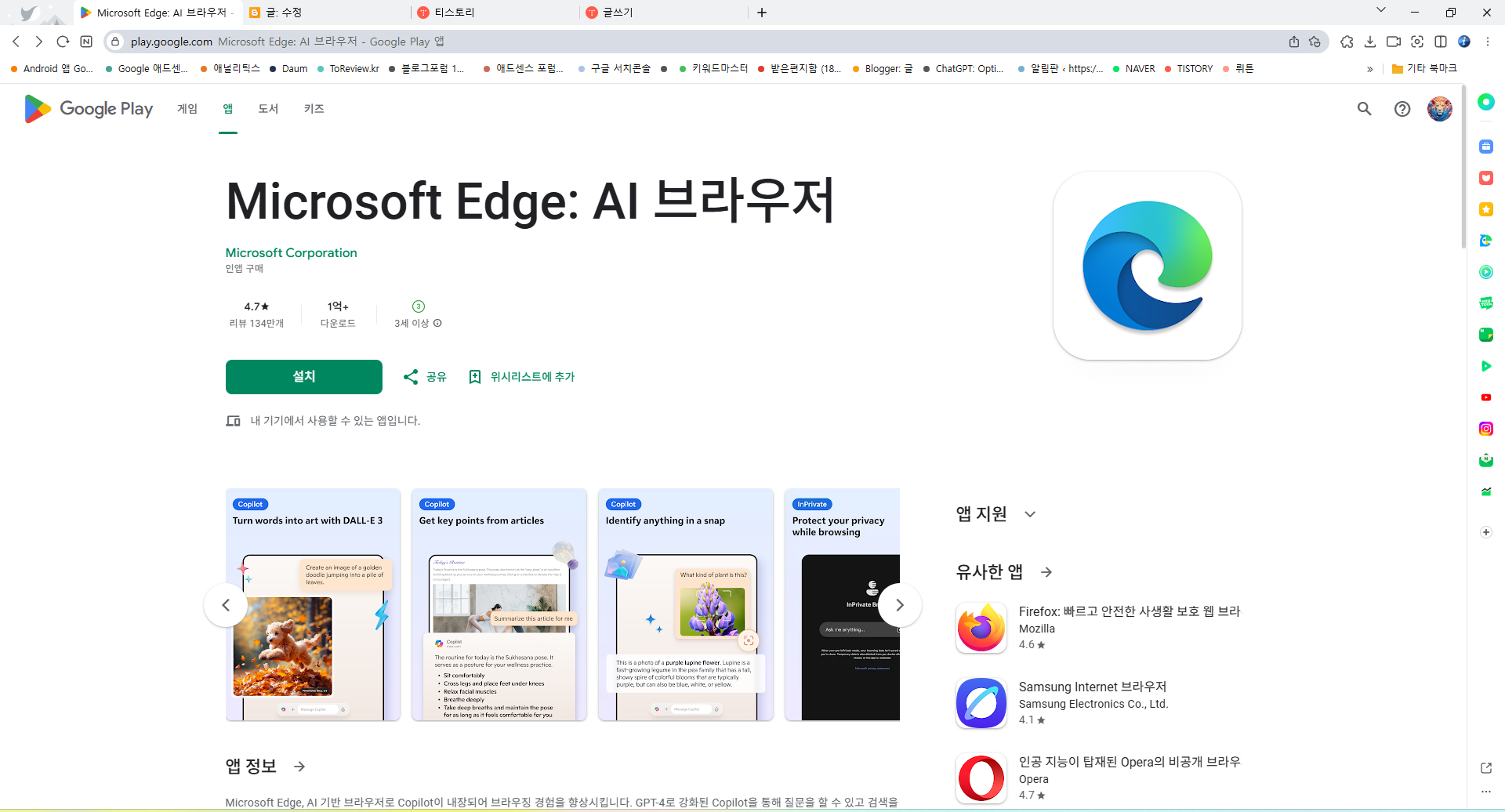
Task: Toggle split view from the toolbar
Action: point(1441,42)
